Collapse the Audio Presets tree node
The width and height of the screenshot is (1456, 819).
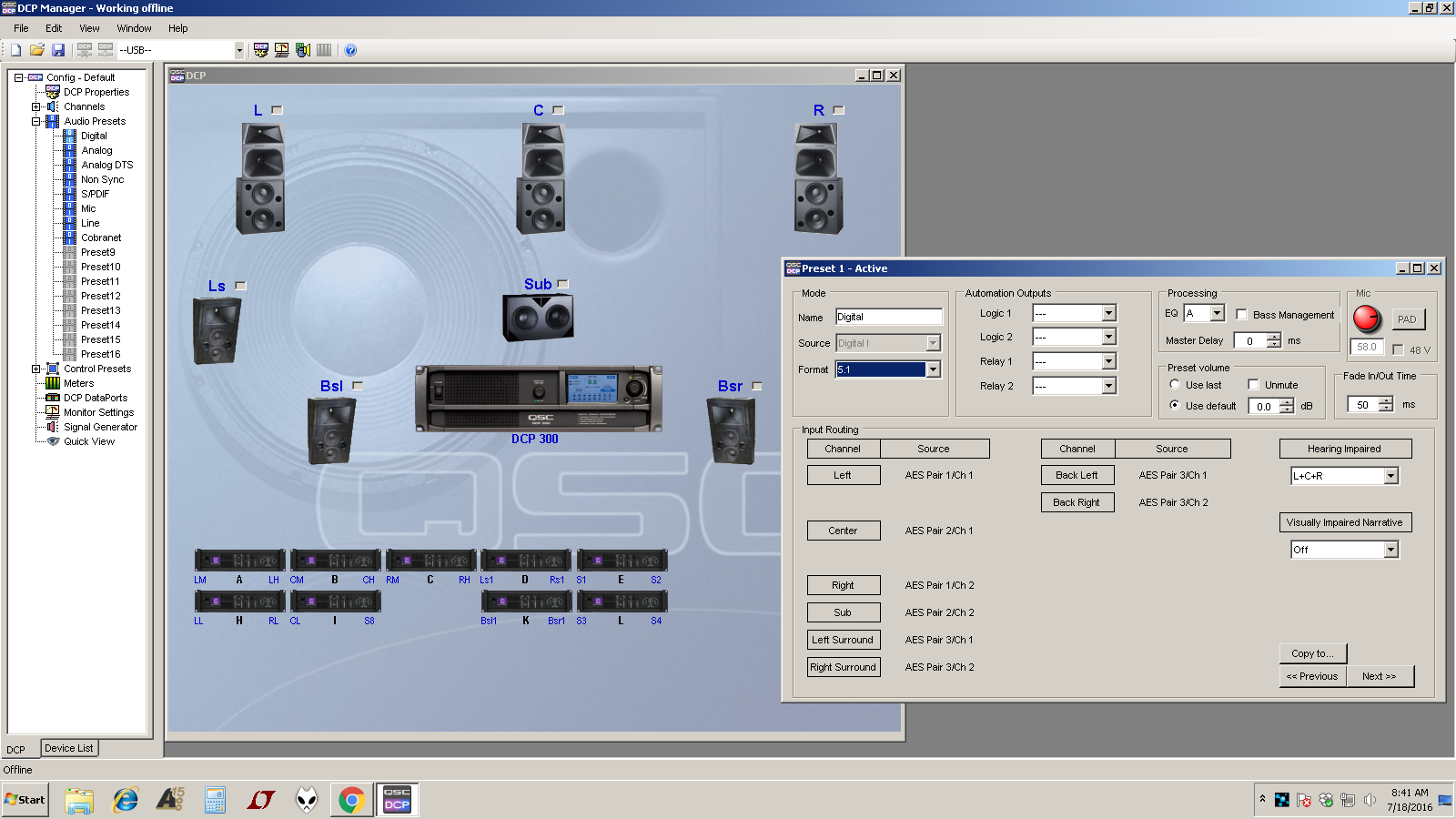tap(36, 121)
